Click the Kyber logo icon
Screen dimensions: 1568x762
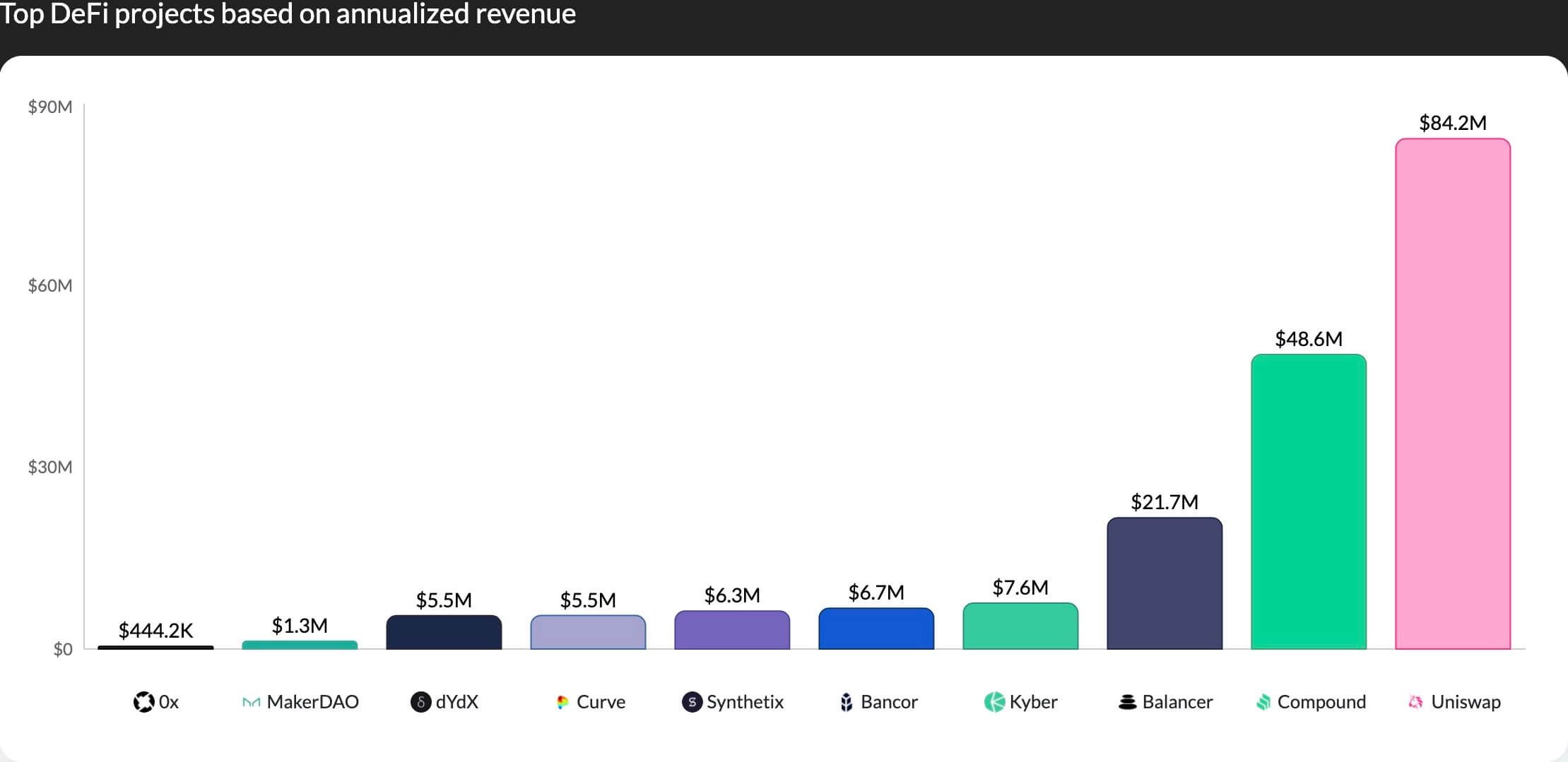(994, 702)
